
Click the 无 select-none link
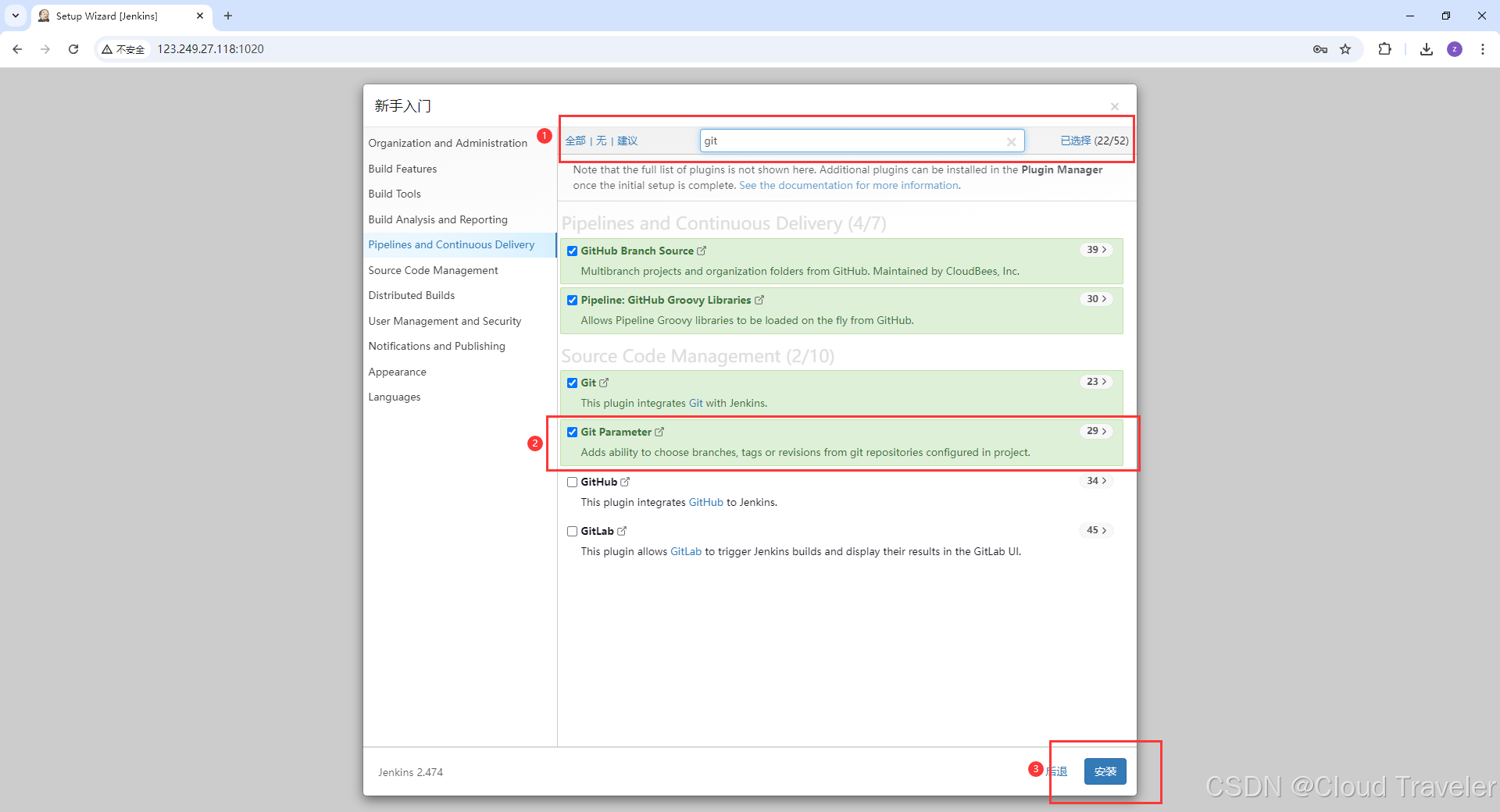(x=601, y=141)
